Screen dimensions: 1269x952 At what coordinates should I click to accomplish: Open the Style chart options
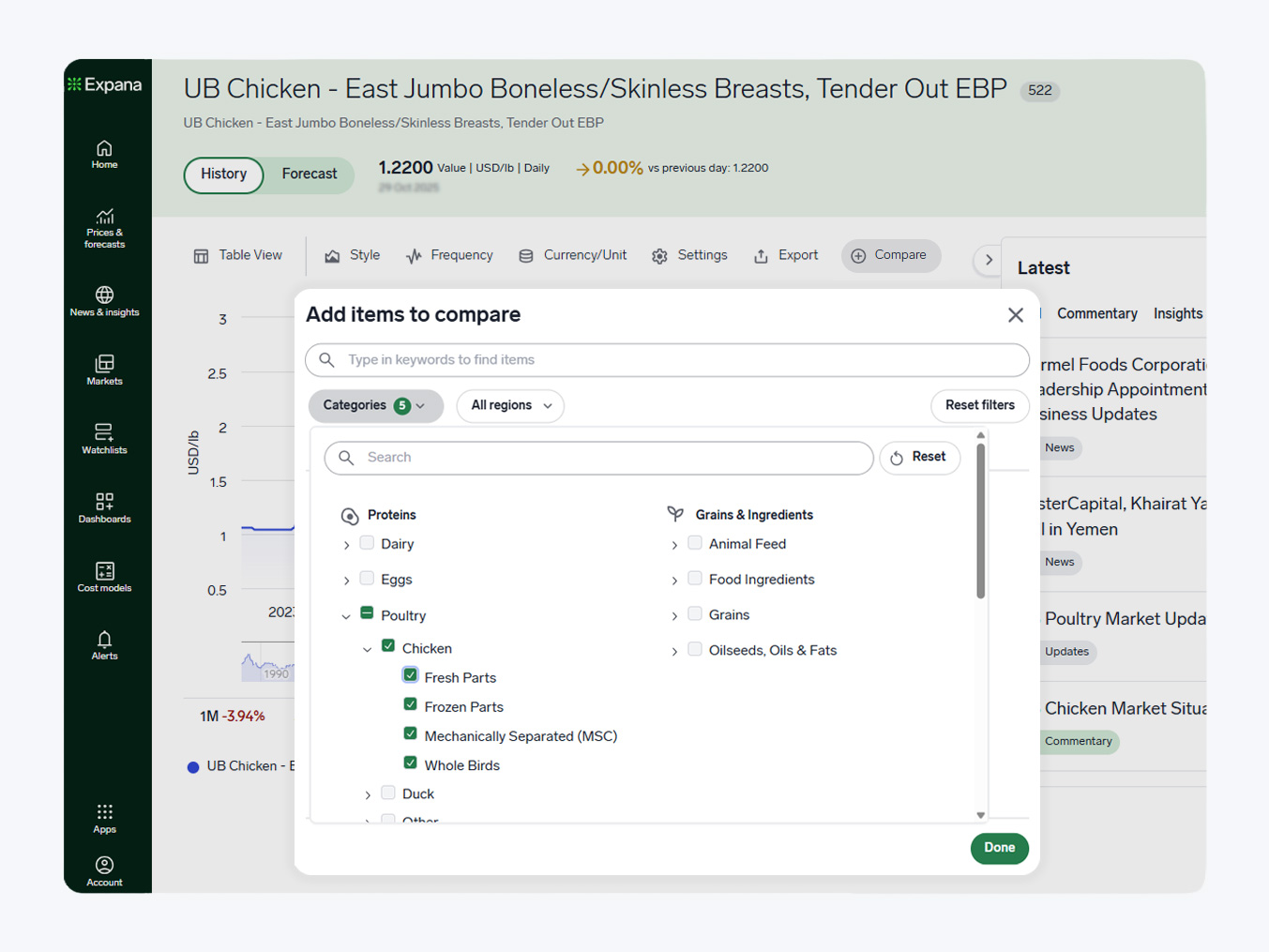tap(353, 255)
